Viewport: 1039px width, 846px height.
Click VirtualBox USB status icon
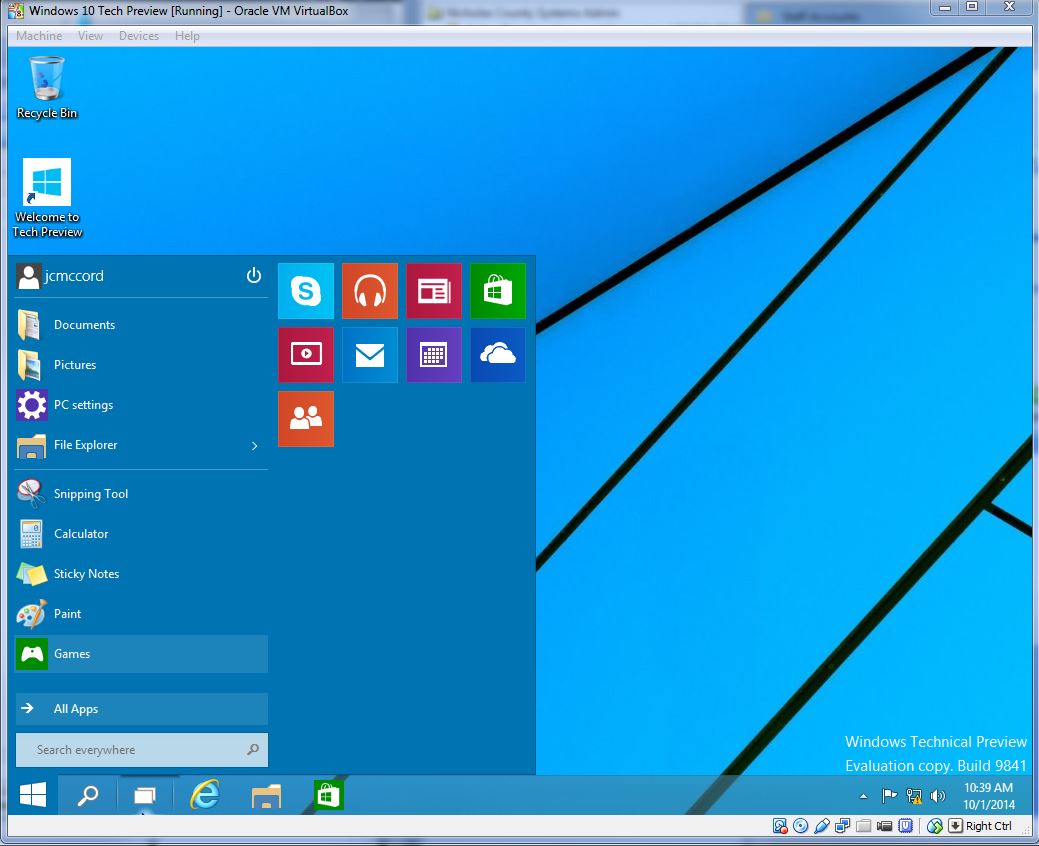click(822, 825)
